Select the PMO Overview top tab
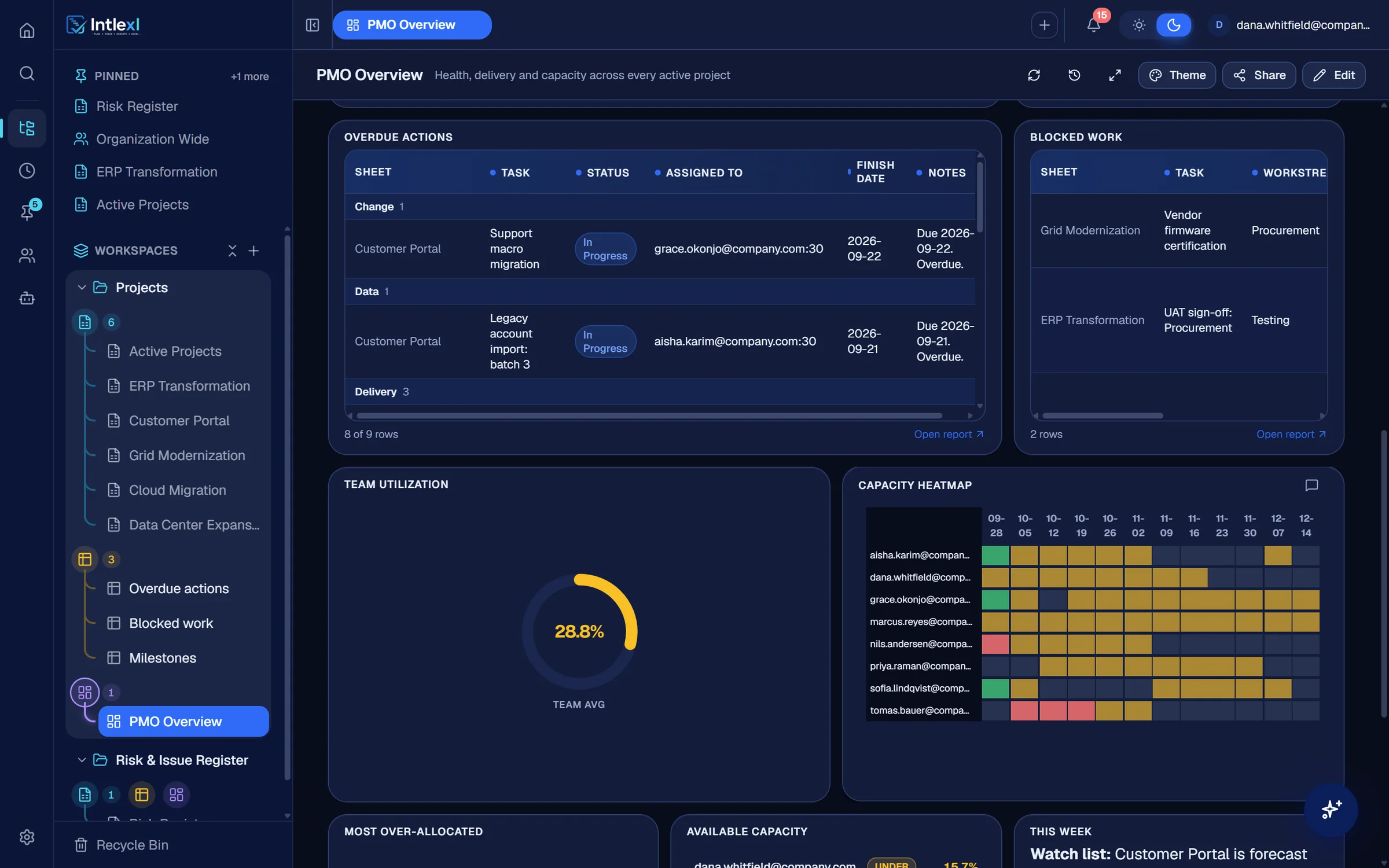This screenshot has height=868, width=1389. pyautogui.click(x=411, y=25)
